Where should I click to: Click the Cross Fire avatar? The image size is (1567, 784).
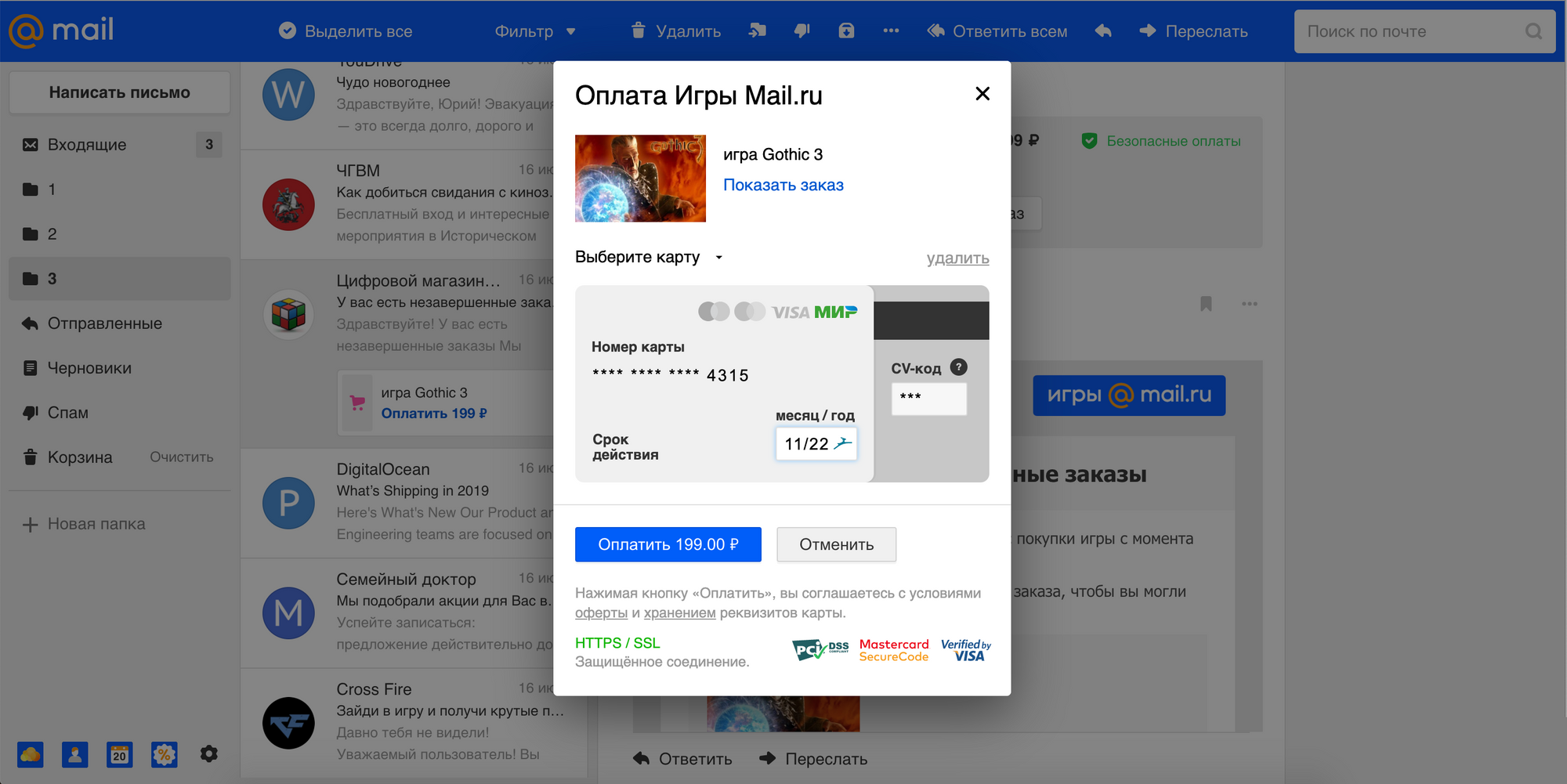click(x=288, y=723)
